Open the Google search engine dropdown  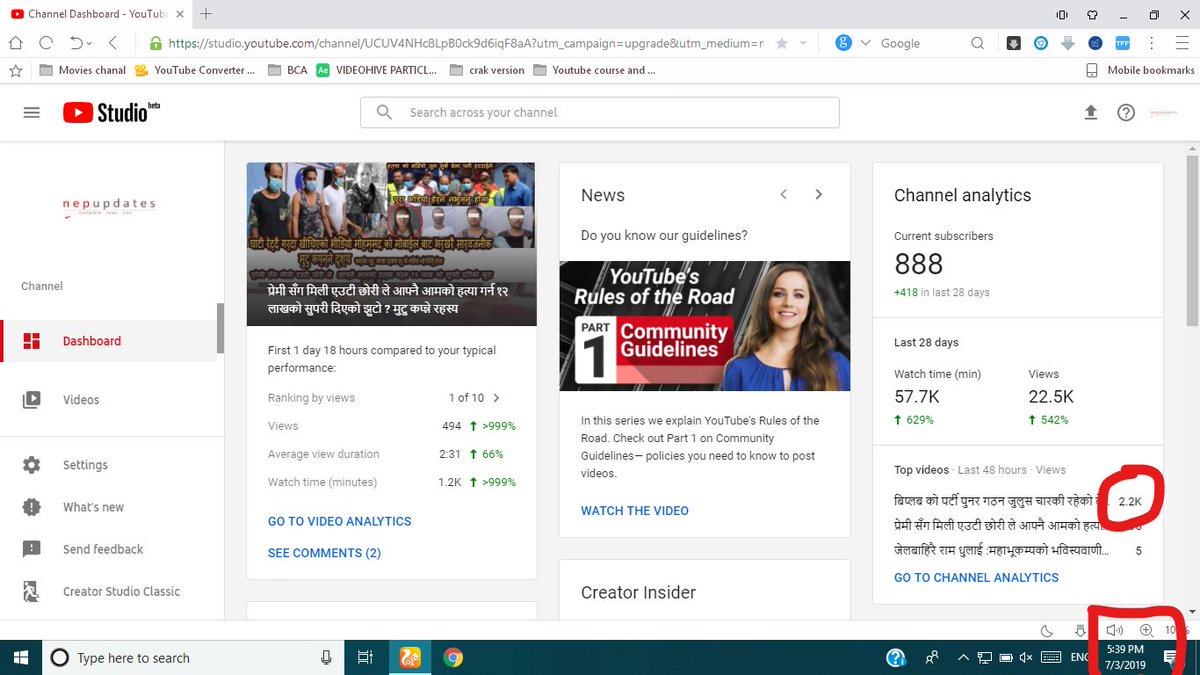pyautogui.click(x=866, y=43)
